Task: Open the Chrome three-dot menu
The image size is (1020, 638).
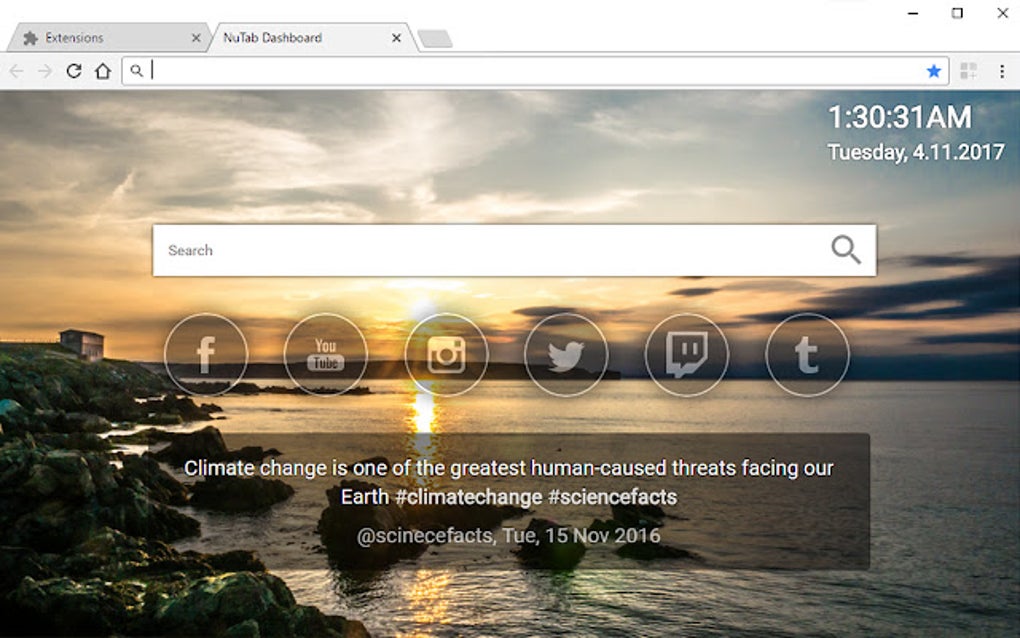Action: pyautogui.click(x=1003, y=71)
